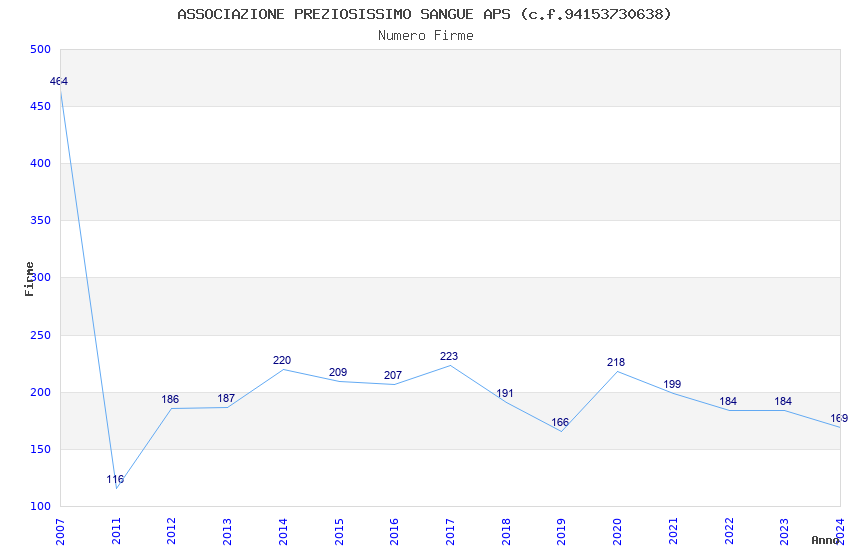This screenshot has height=550, width=850.
Task: Click the 250 y-axis tick label
Action: click(40, 335)
